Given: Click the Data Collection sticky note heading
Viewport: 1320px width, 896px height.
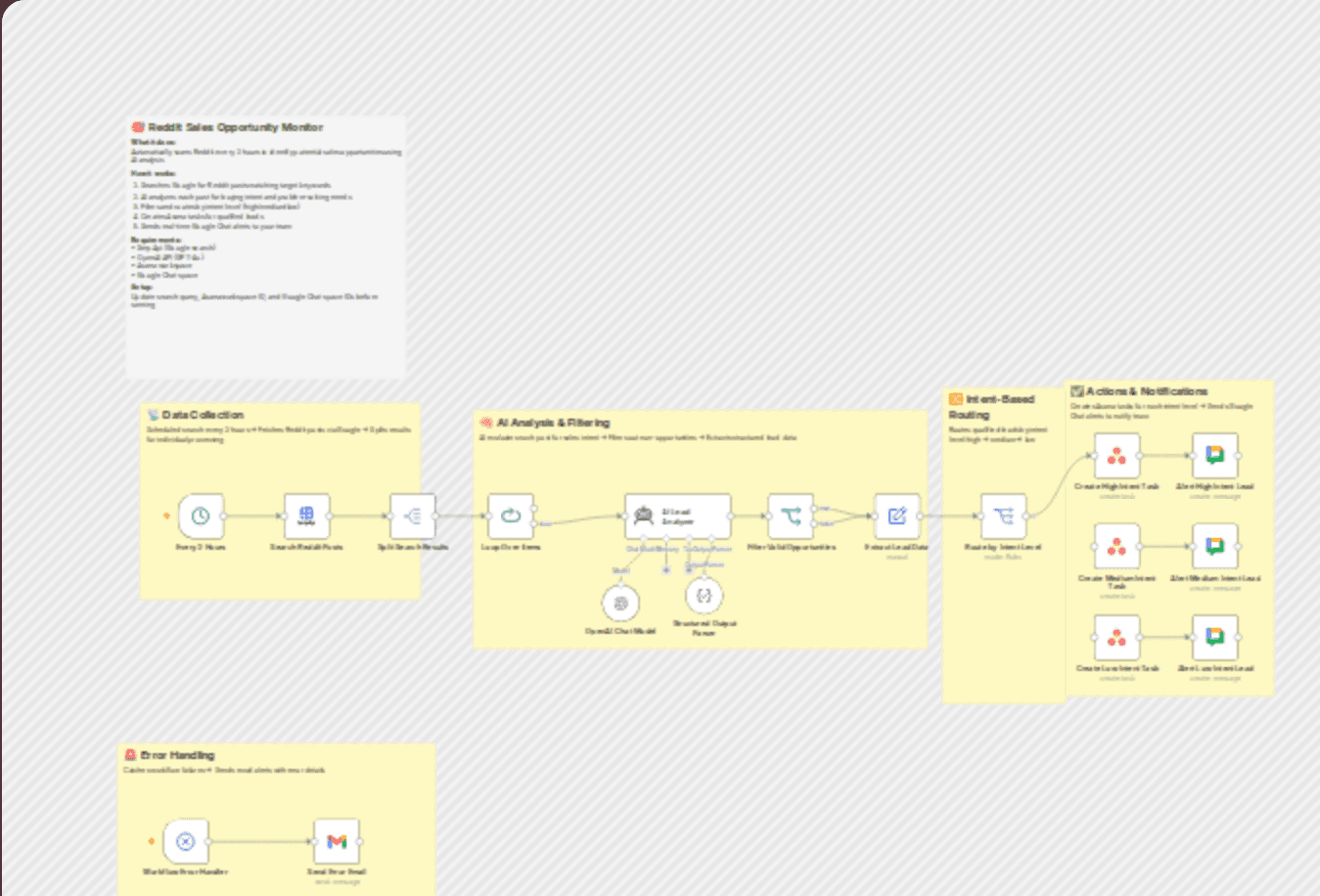Looking at the screenshot, I should (x=203, y=415).
